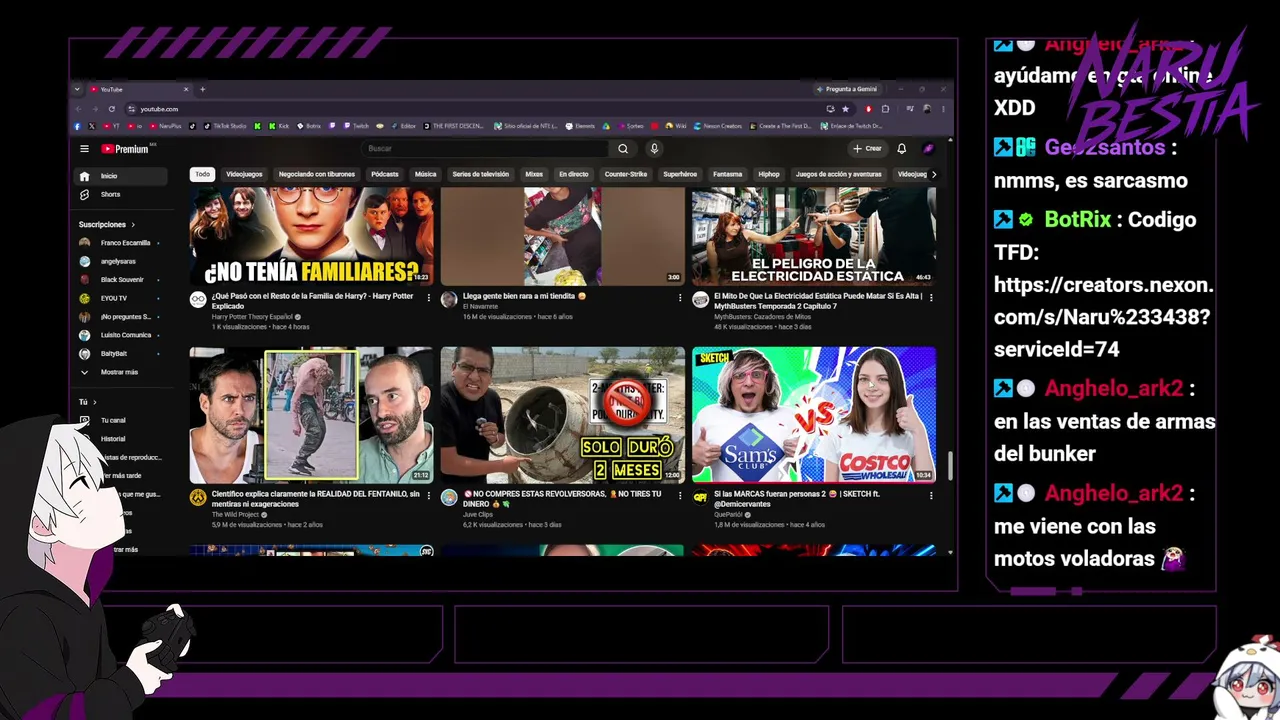Select the Fantasma filter chip
Image resolution: width=1280 pixels, height=720 pixels.
728,174
